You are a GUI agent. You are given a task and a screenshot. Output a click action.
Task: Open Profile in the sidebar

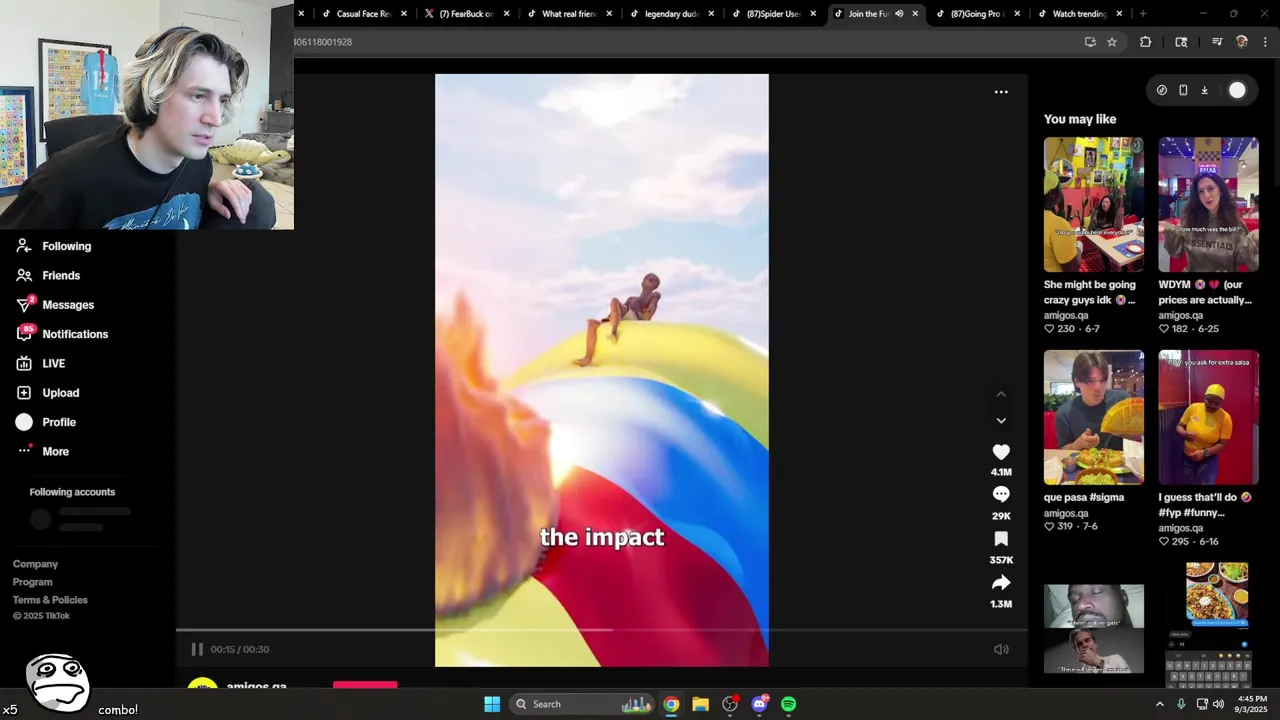coord(59,422)
